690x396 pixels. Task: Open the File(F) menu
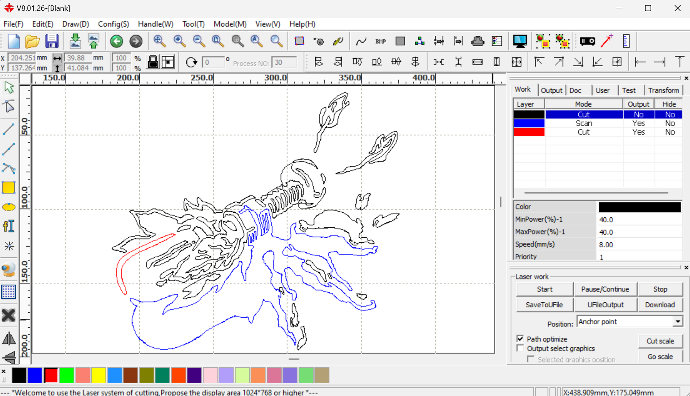(13, 24)
